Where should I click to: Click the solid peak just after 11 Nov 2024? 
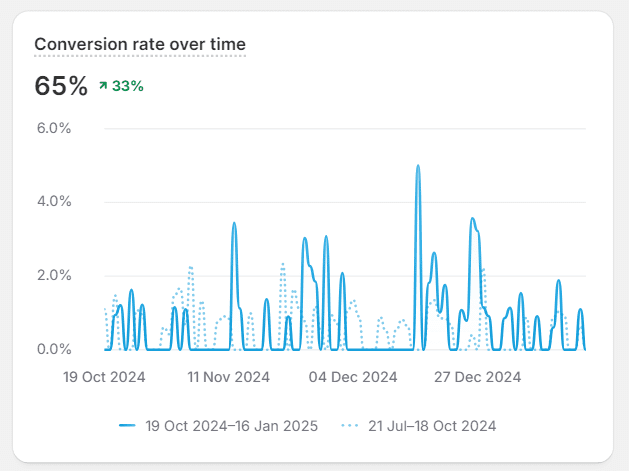[x=234, y=225]
